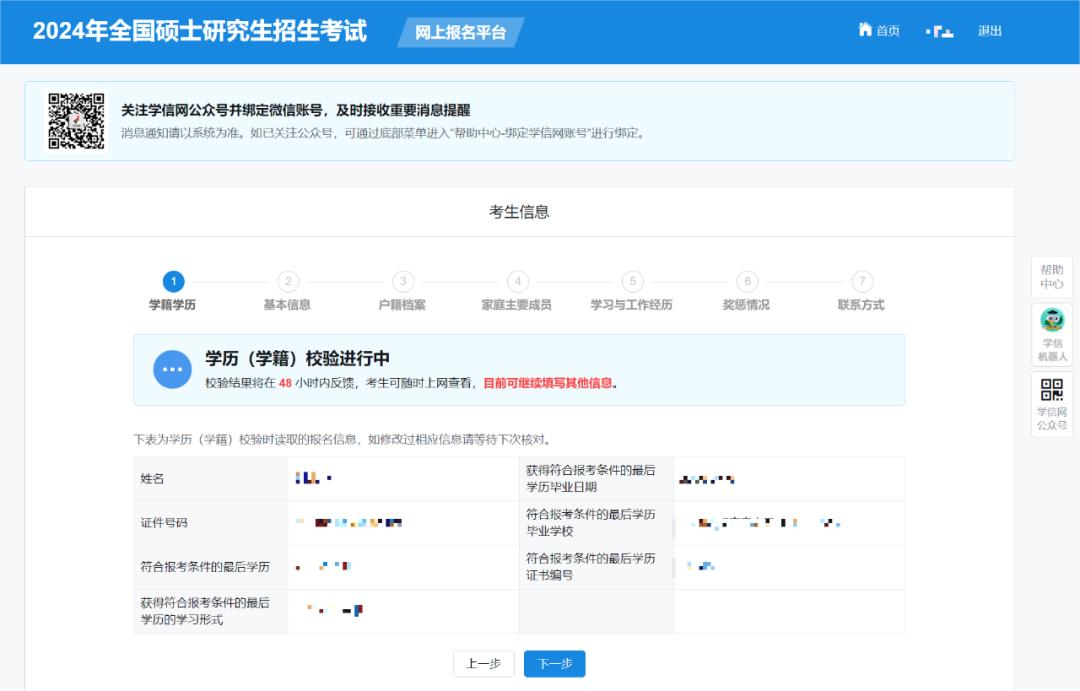Switch to step 2 基本信息

click(x=287, y=282)
